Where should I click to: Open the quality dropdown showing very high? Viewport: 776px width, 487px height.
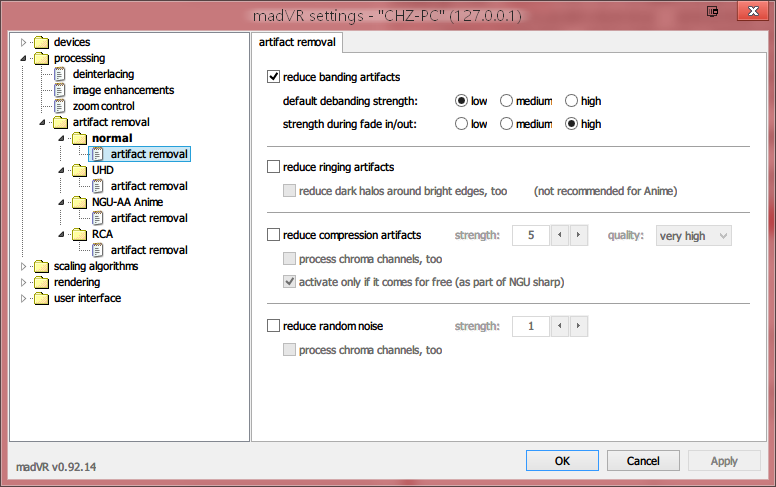click(693, 236)
